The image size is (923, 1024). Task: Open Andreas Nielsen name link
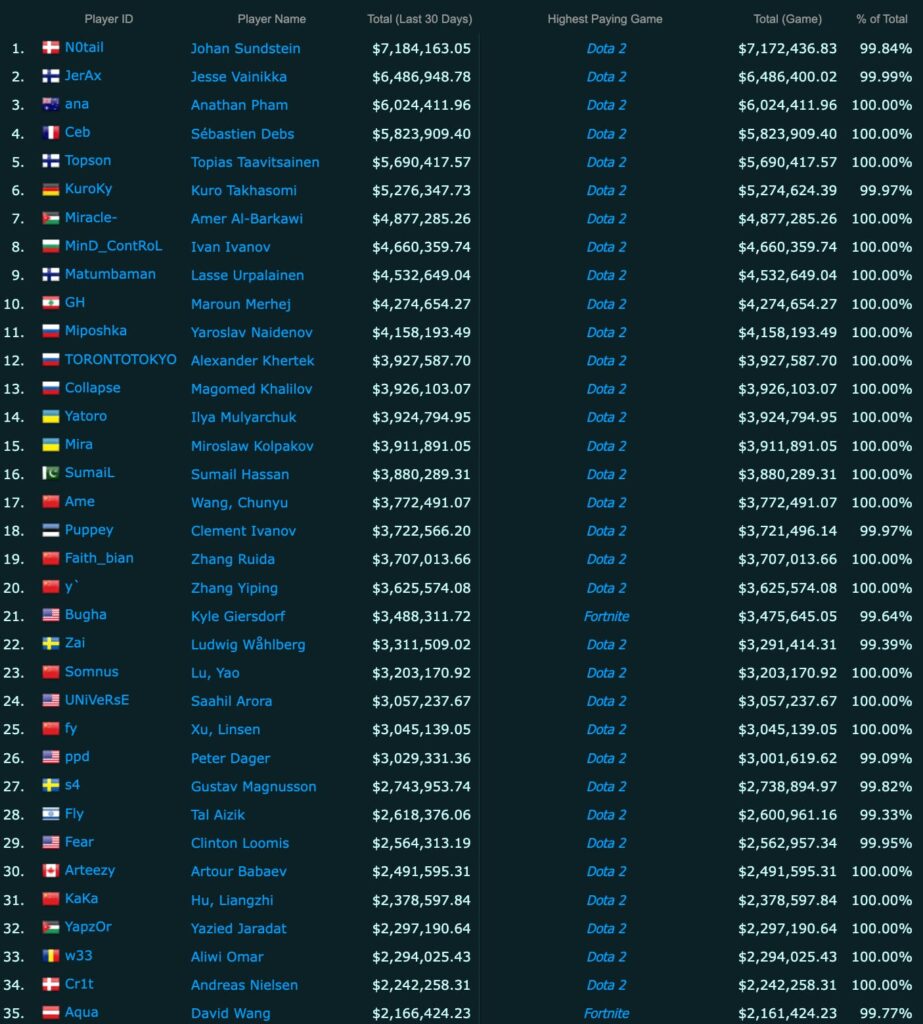click(x=244, y=985)
